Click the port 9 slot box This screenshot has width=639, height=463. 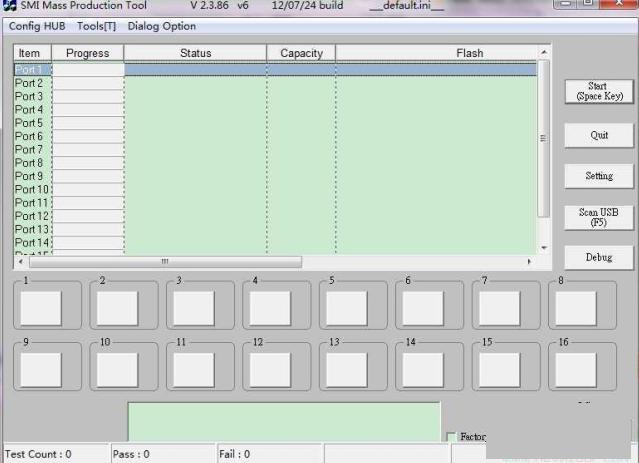pos(41,369)
